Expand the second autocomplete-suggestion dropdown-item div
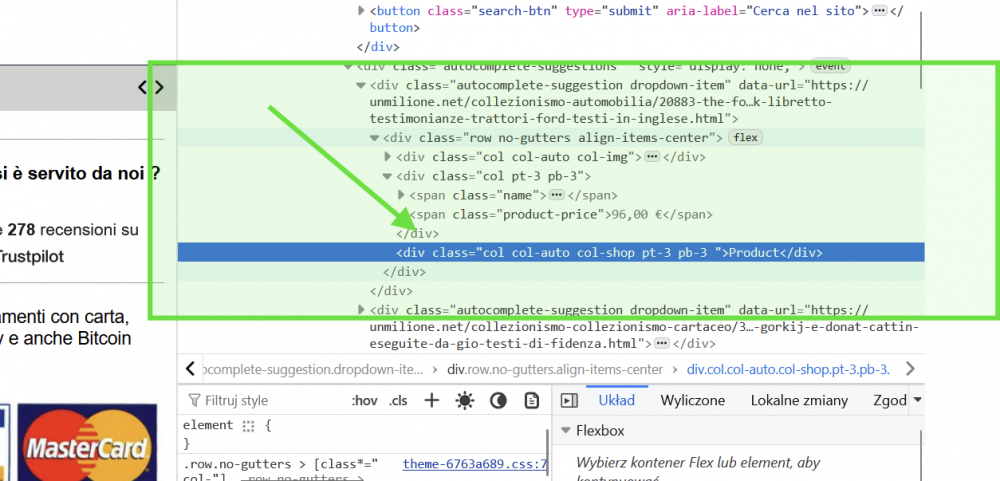The height and width of the screenshot is (481, 1000). click(361, 310)
